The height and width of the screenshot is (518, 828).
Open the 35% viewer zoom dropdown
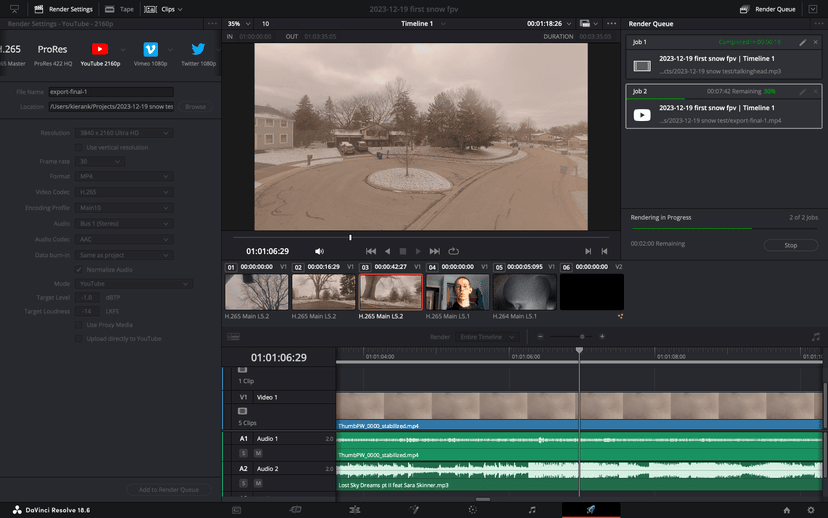(x=236, y=23)
